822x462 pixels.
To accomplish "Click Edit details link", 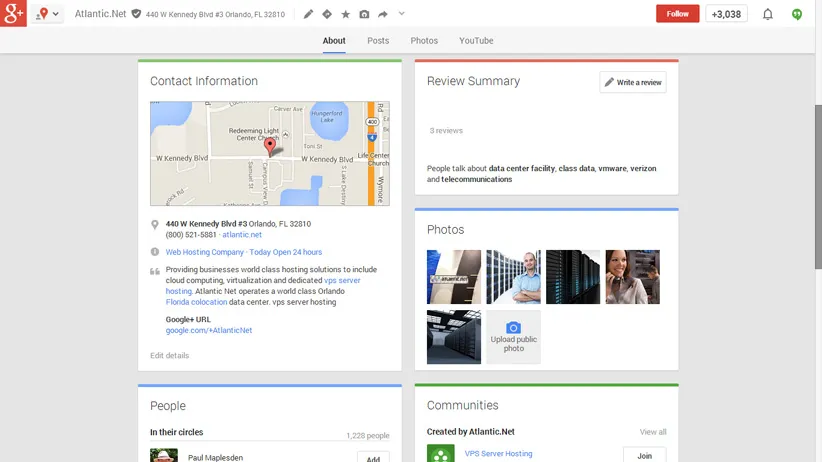I will [169, 355].
